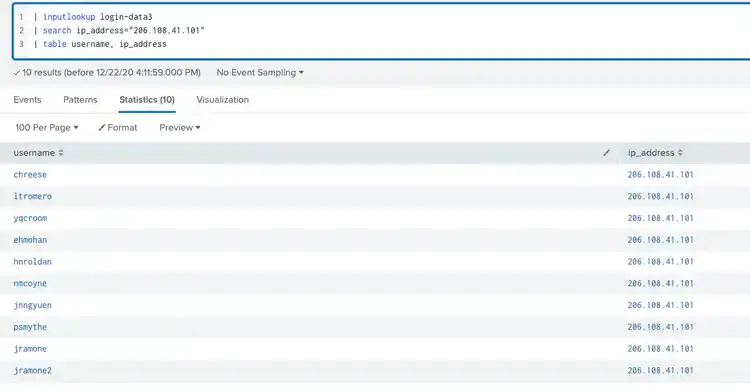The height and width of the screenshot is (391, 750).
Task: Select username yqcroom
Action: 30,218
